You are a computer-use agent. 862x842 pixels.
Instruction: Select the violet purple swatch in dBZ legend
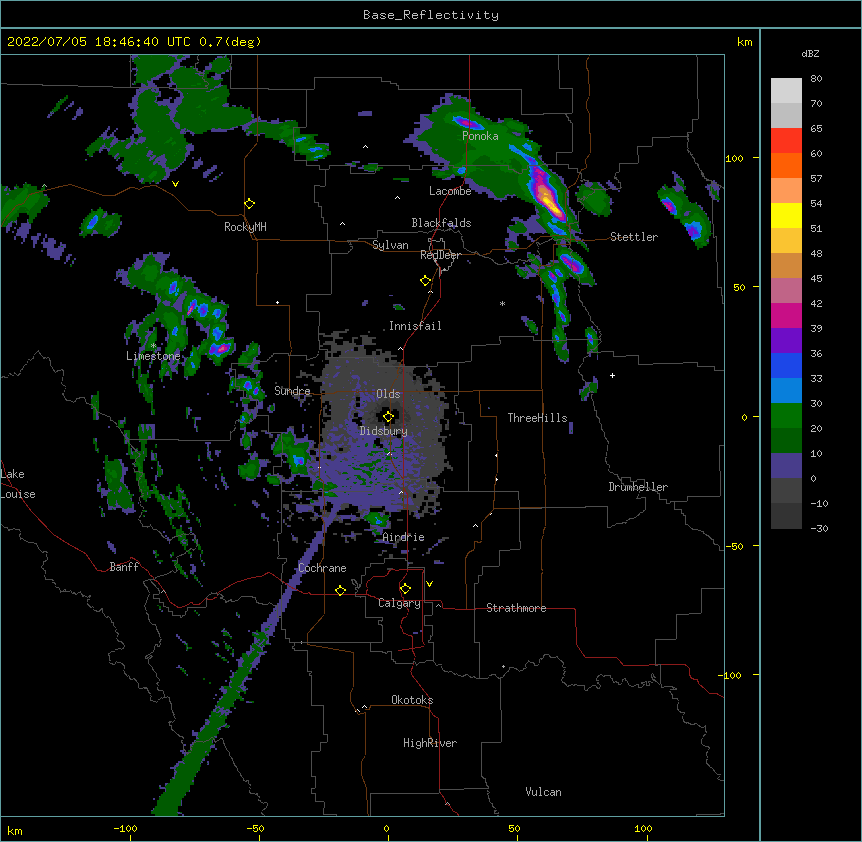[786, 341]
